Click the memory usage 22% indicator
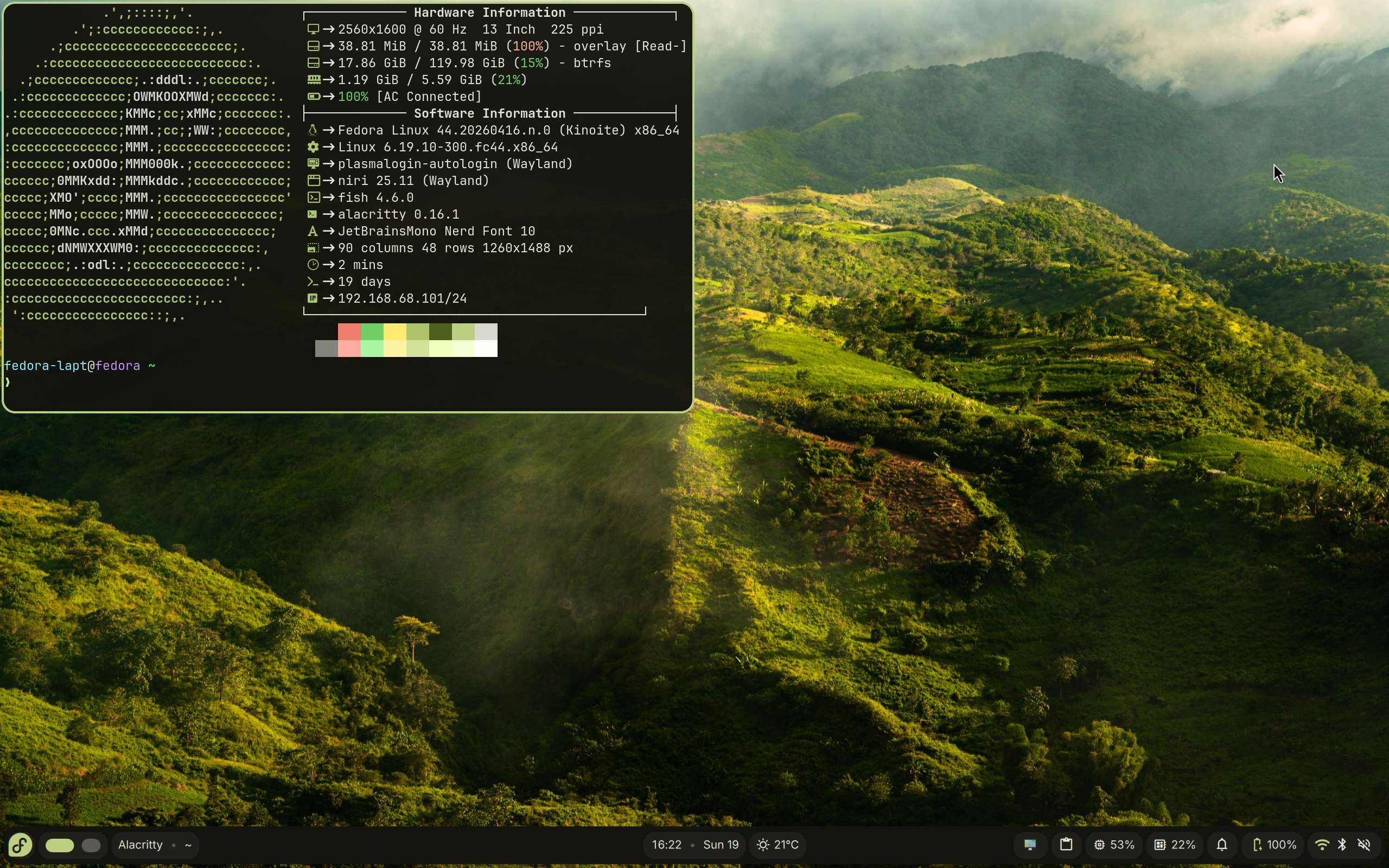The width and height of the screenshot is (1389, 868). [x=1175, y=845]
